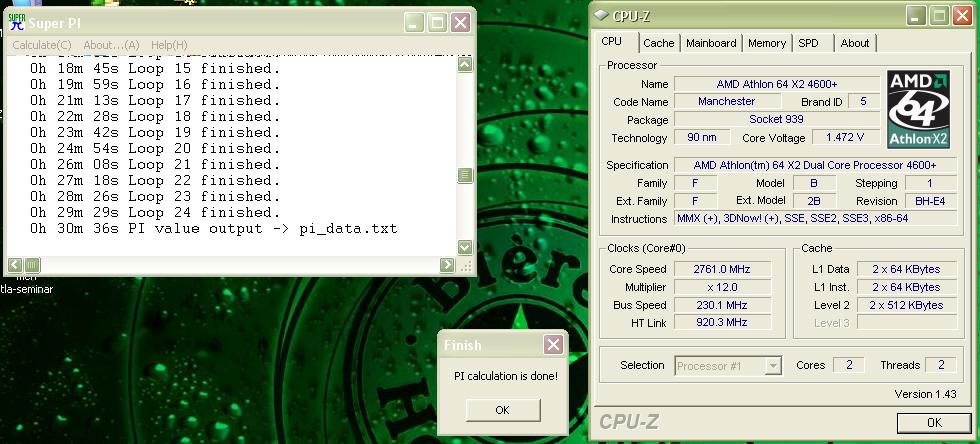
Task: Open the Memory tab
Action: 767,43
